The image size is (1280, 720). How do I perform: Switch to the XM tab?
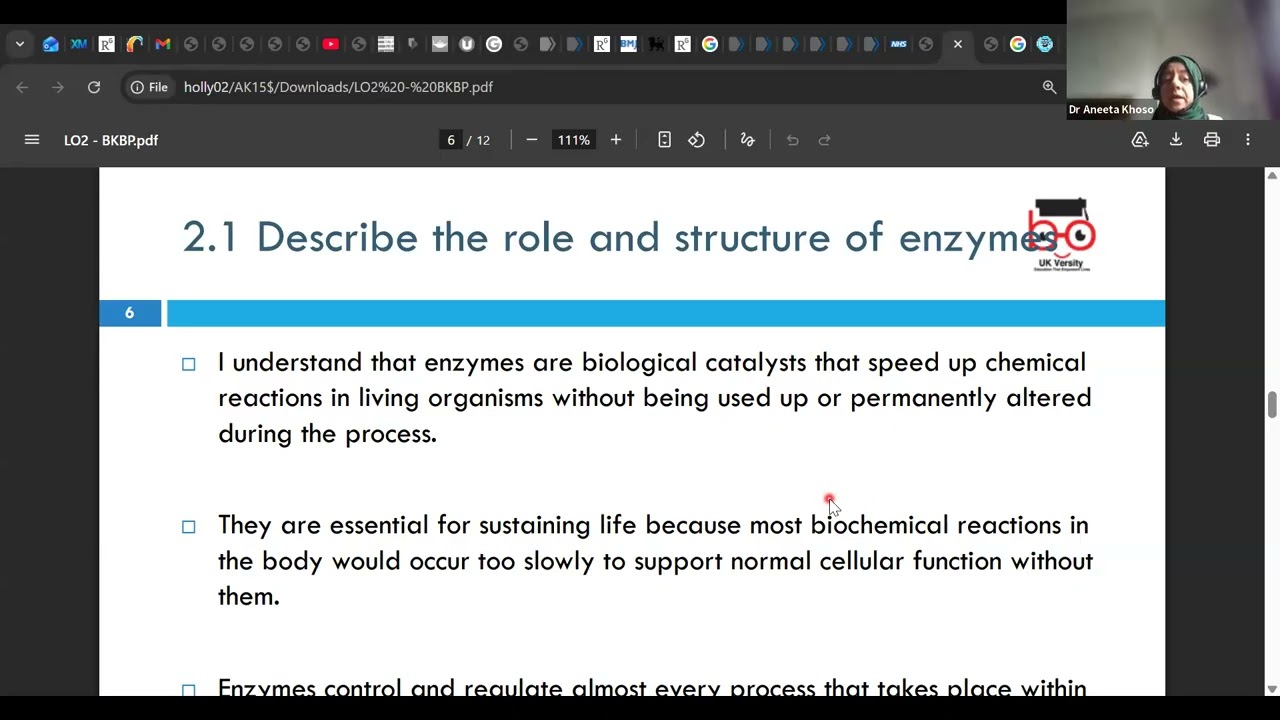79,44
